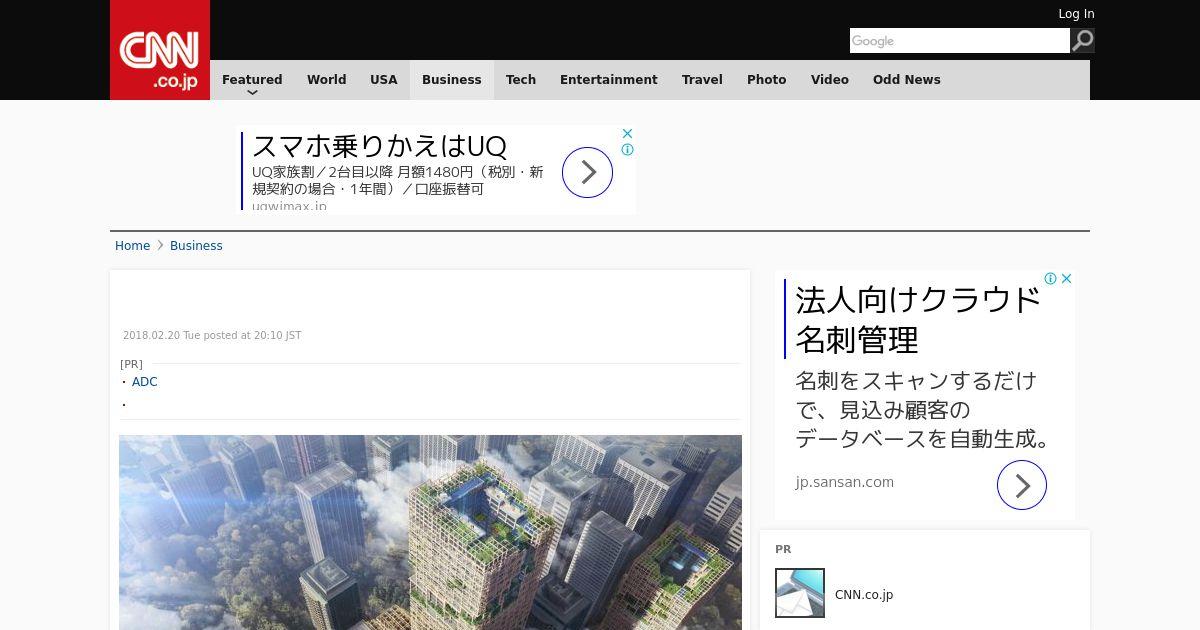Viewport: 1200px width, 630px height.
Task: Click the '2018.02.20 Tue posted at 20:10 JST' text
Action: pyautogui.click(x=212, y=336)
